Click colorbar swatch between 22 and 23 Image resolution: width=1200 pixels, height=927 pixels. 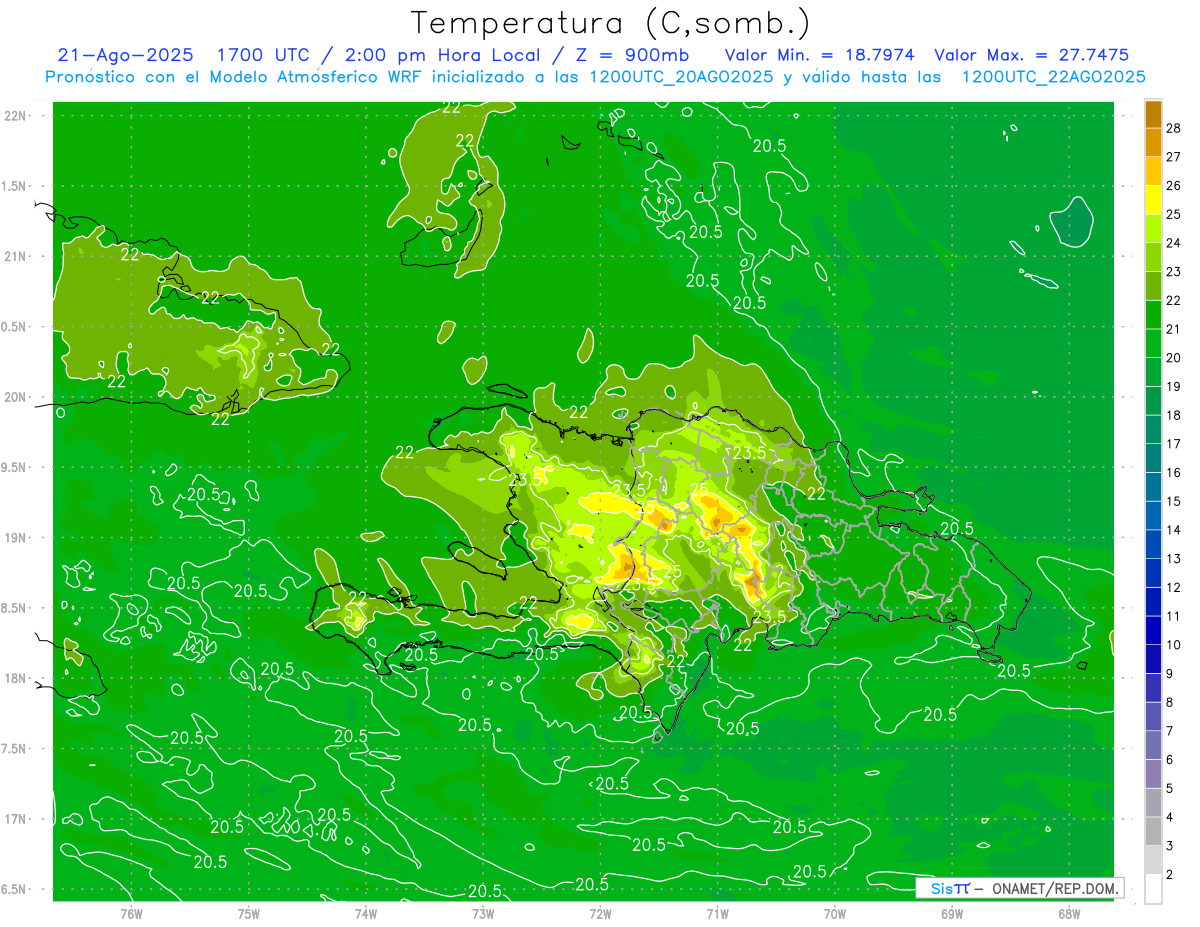point(1153,286)
